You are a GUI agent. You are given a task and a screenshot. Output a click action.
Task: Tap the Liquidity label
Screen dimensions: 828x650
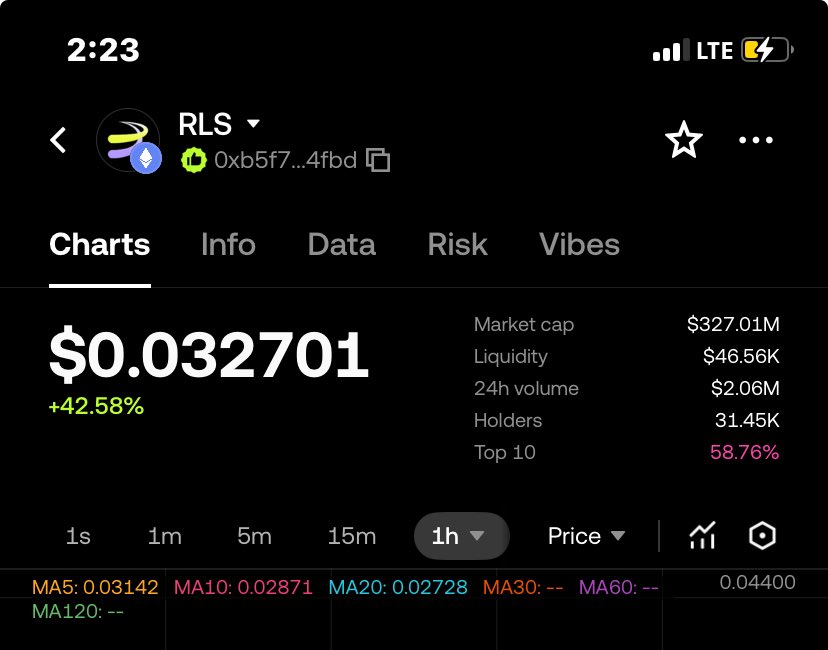click(511, 356)
